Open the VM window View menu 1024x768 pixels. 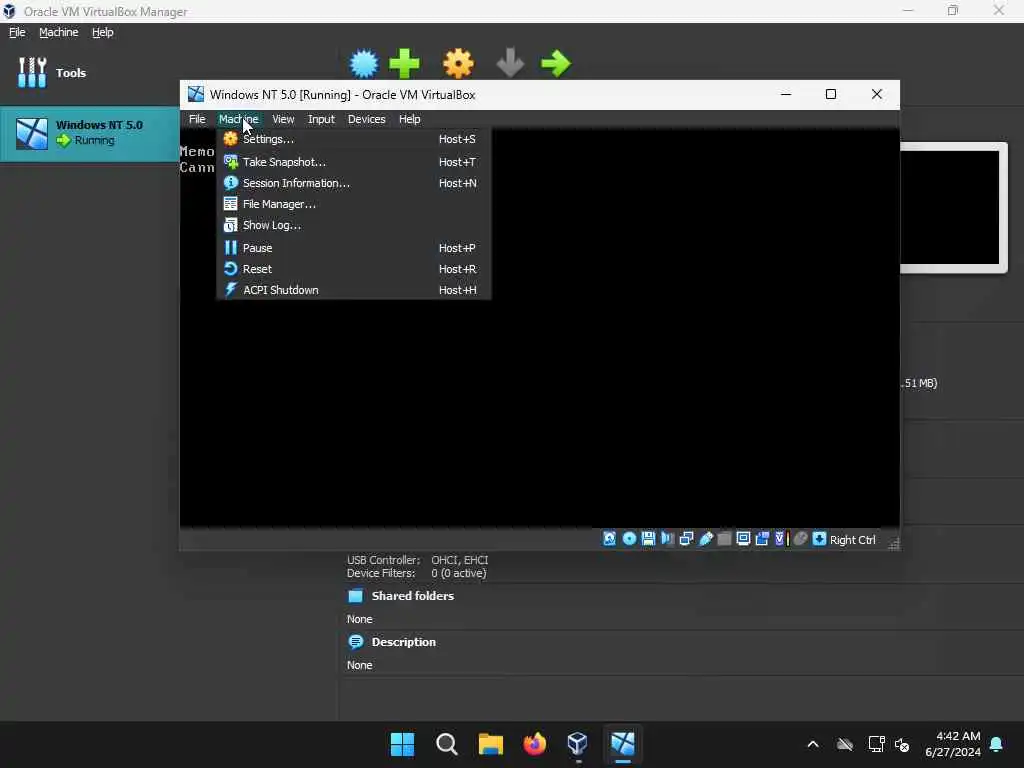click(283, 119)
